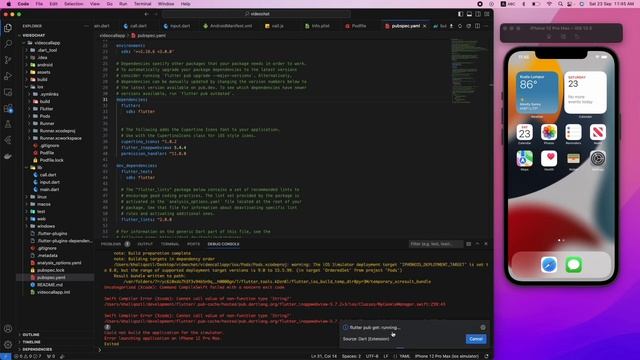Toggle the bottom panel layout icon
Image resolution: width=640 pixels, height=360 pixels.
click(x=469, y=14)
